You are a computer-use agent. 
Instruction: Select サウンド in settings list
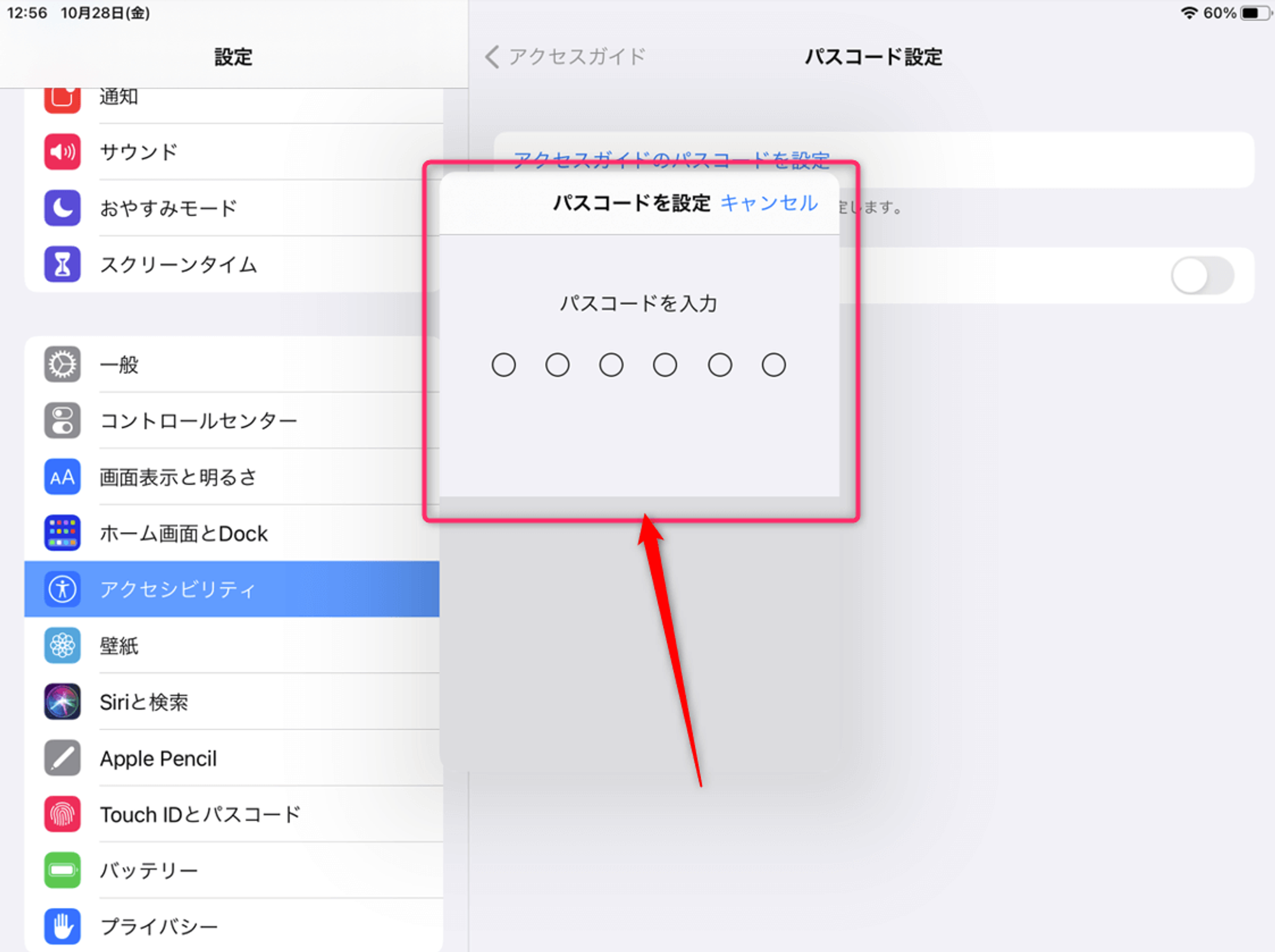click(232, 152)
